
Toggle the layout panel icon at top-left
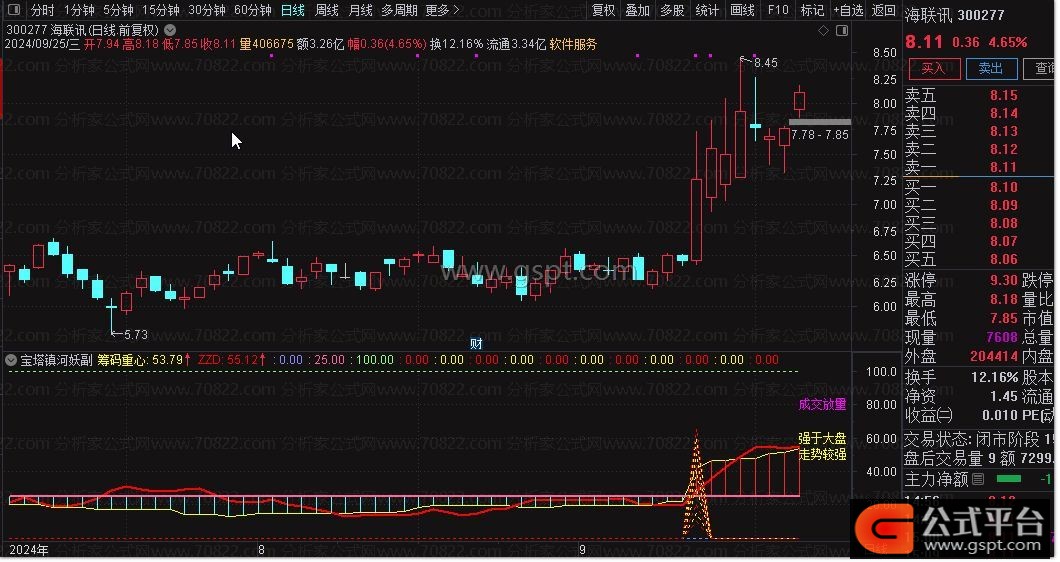(14, 10)
